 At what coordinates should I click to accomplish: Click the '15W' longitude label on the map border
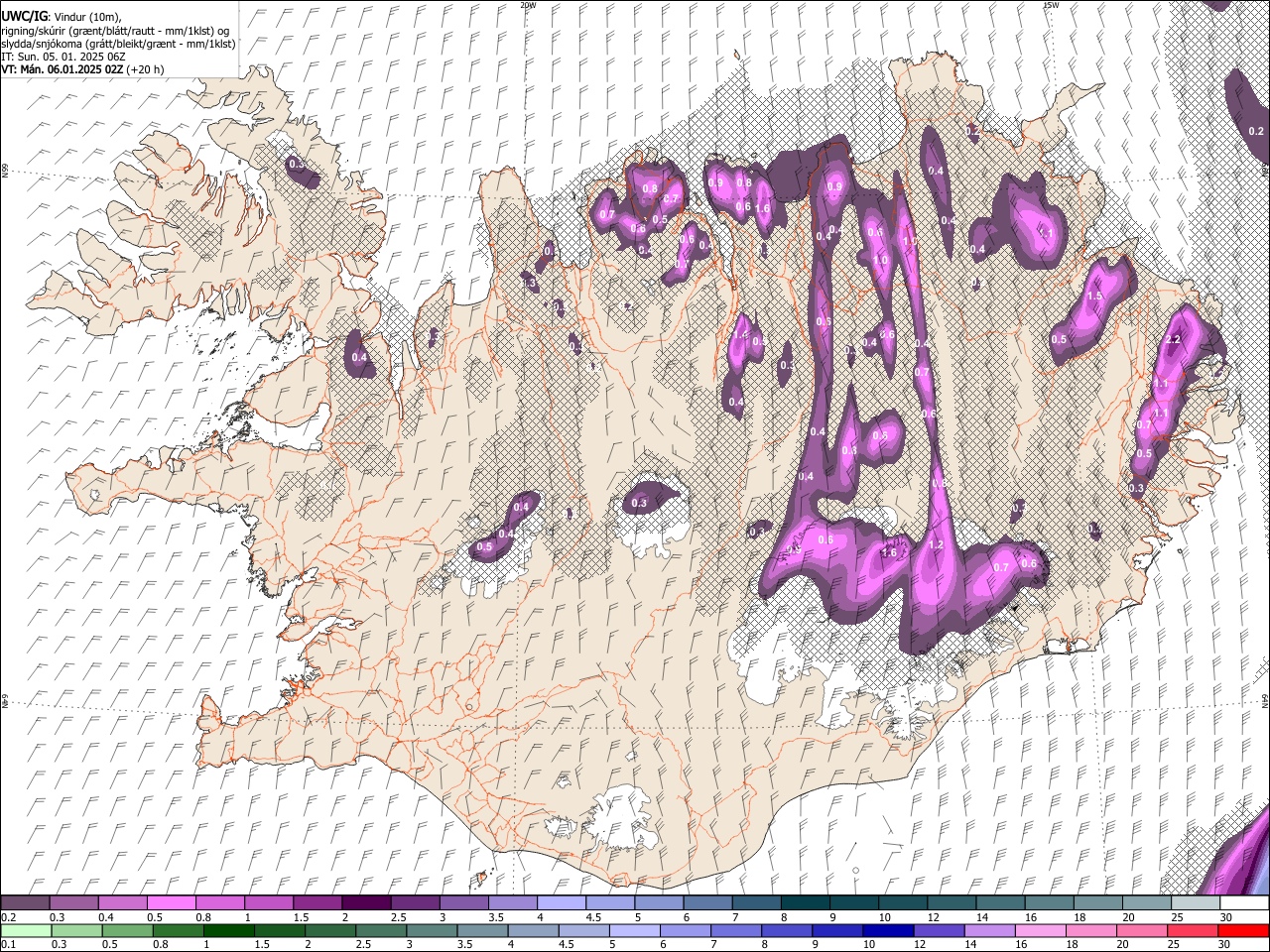pyautogui.click(x=1051, y=5)
